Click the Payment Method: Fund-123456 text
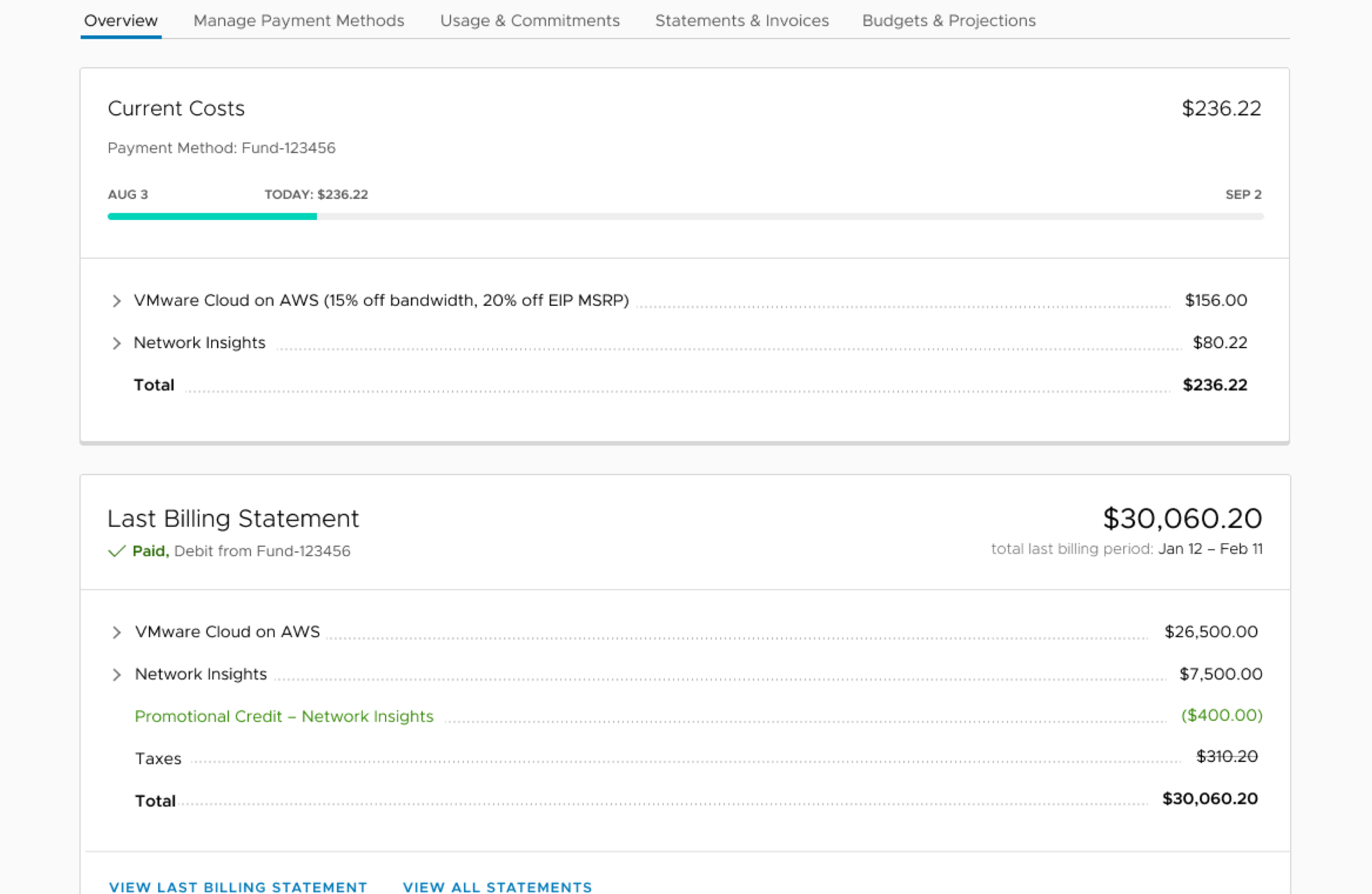The width and height of the screenshot is (1372, 894). tap(222, 148)
